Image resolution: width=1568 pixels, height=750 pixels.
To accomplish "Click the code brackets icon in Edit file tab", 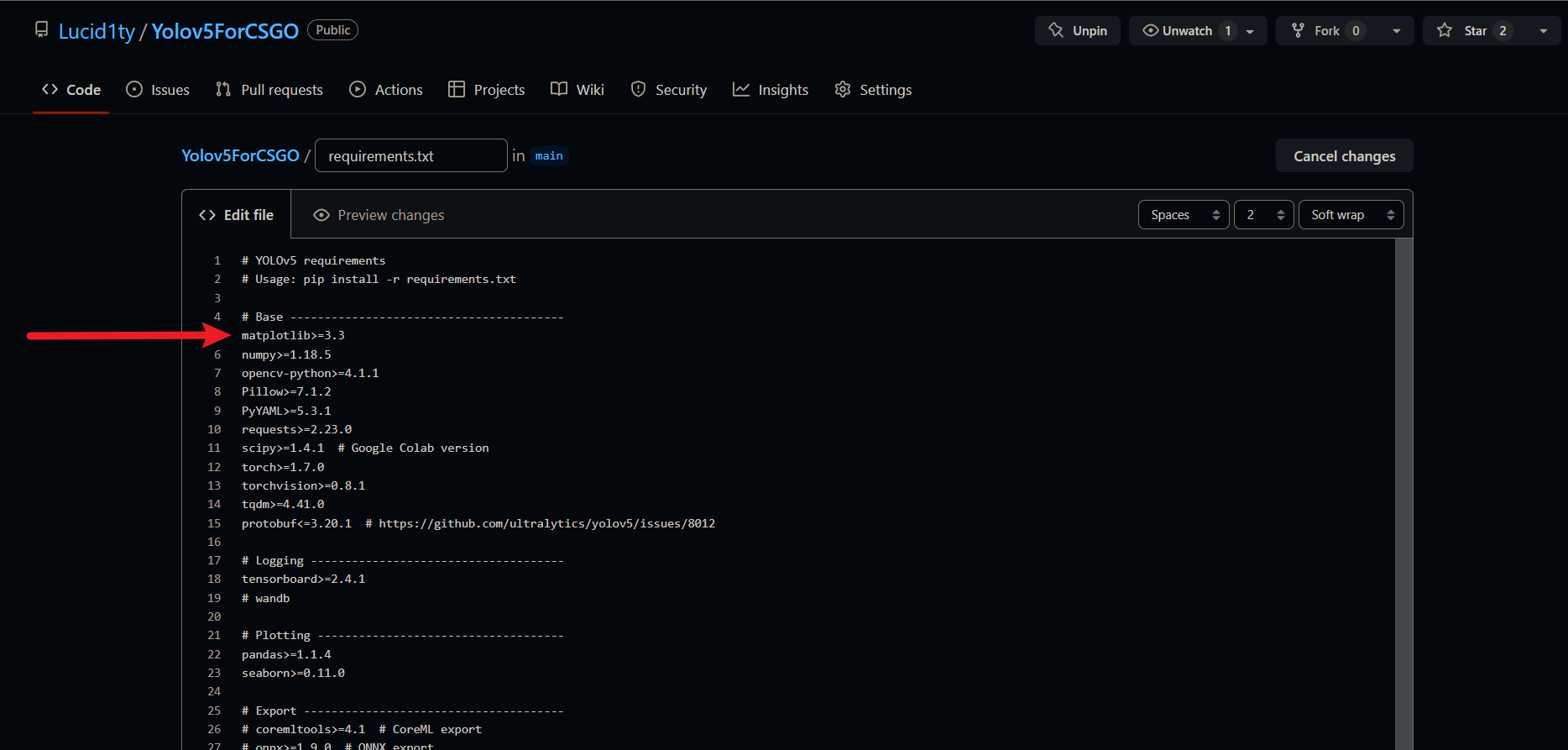I will [207, 215].
